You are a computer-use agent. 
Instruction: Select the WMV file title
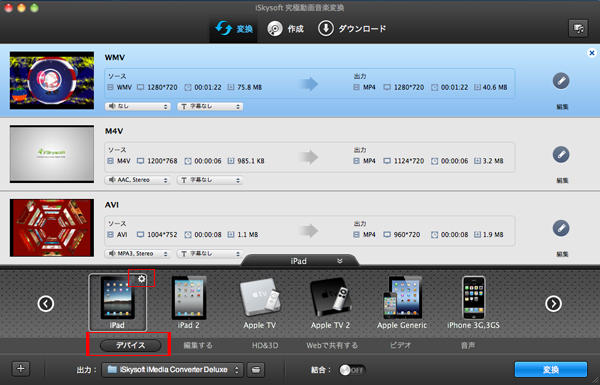(115, 57)
